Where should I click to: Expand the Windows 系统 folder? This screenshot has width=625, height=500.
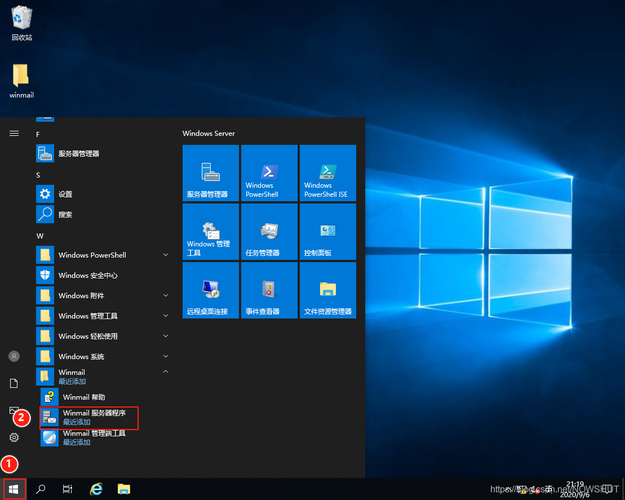103,356
